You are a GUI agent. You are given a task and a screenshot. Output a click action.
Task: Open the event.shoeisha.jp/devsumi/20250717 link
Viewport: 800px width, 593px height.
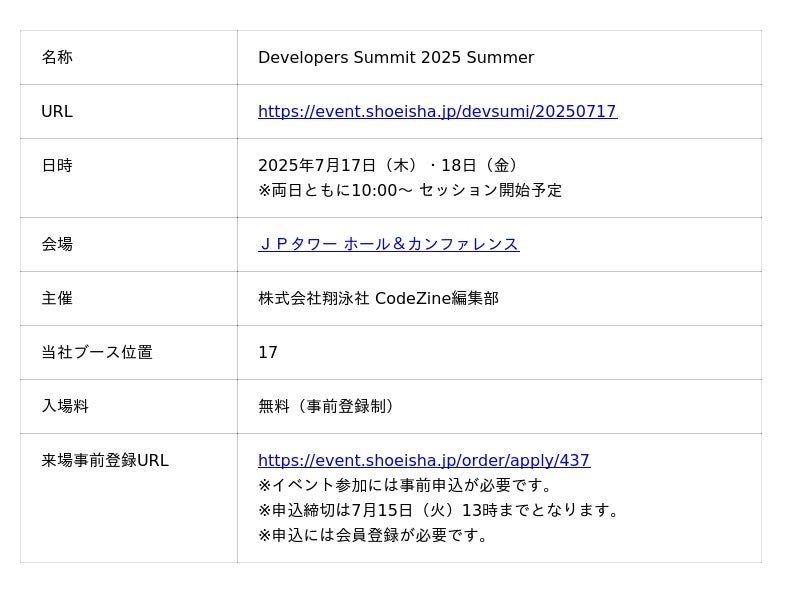437,112
